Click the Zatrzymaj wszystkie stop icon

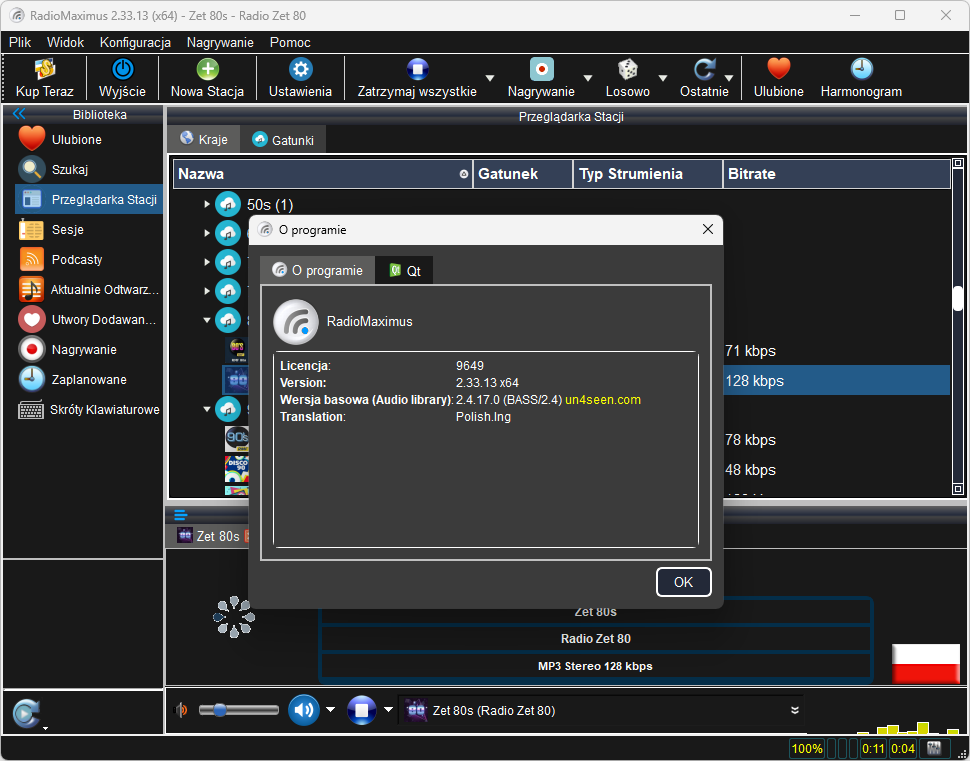pos(418,69)
